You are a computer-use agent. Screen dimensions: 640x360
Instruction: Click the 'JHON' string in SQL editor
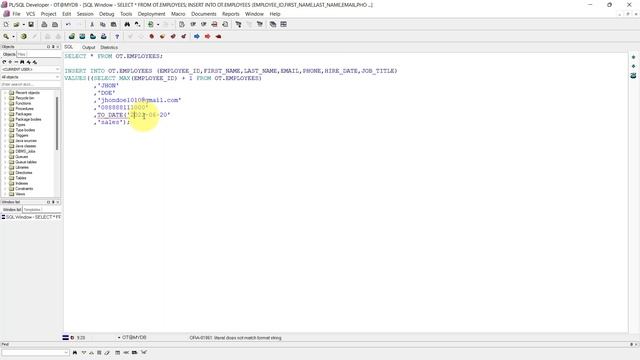(108, 85)
